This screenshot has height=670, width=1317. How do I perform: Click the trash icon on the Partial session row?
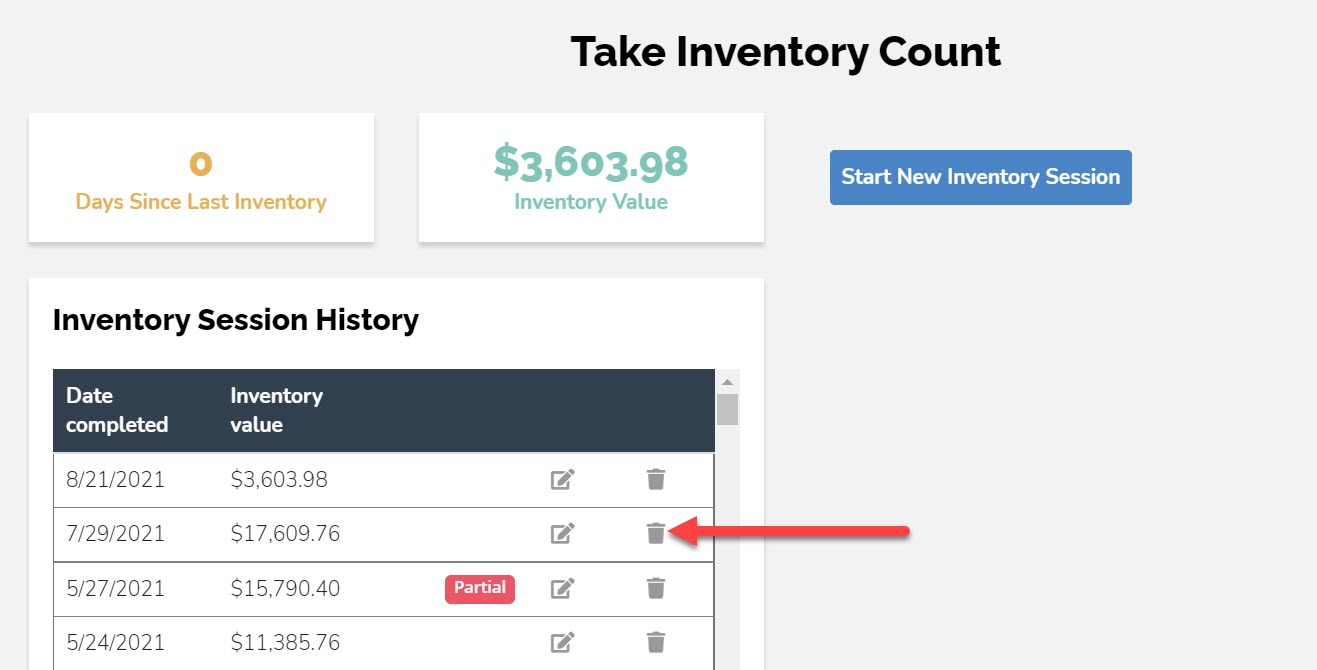tap(656, 588)
